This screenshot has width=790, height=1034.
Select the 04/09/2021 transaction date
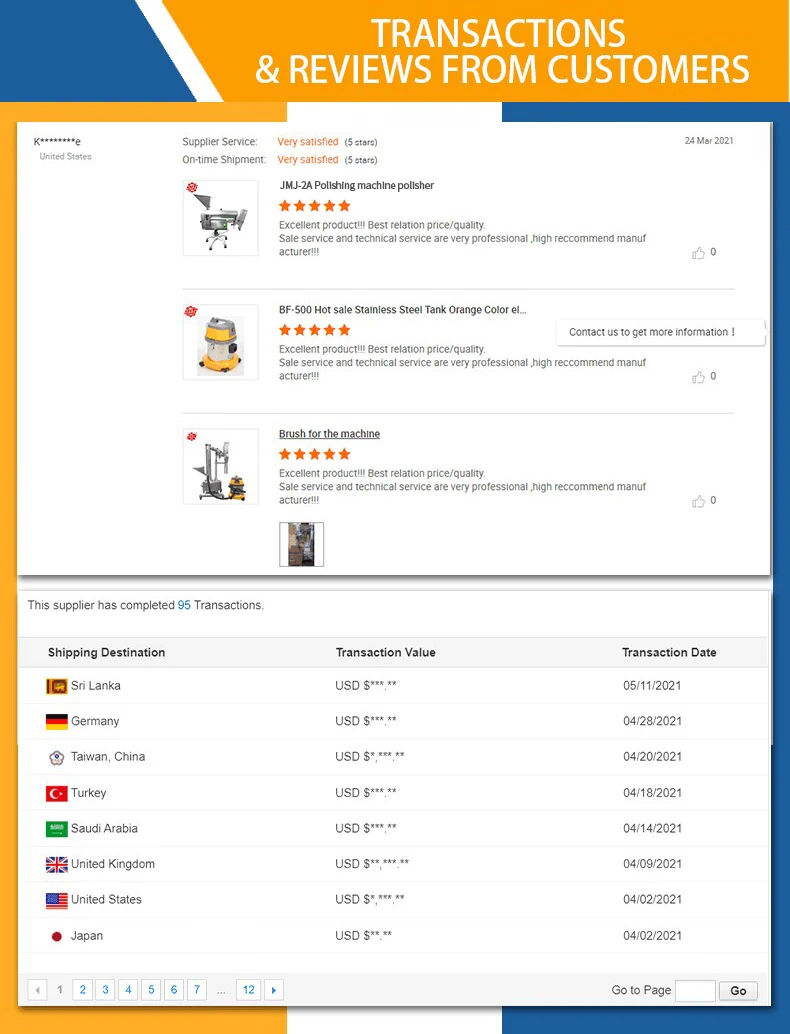coord(652,865)
